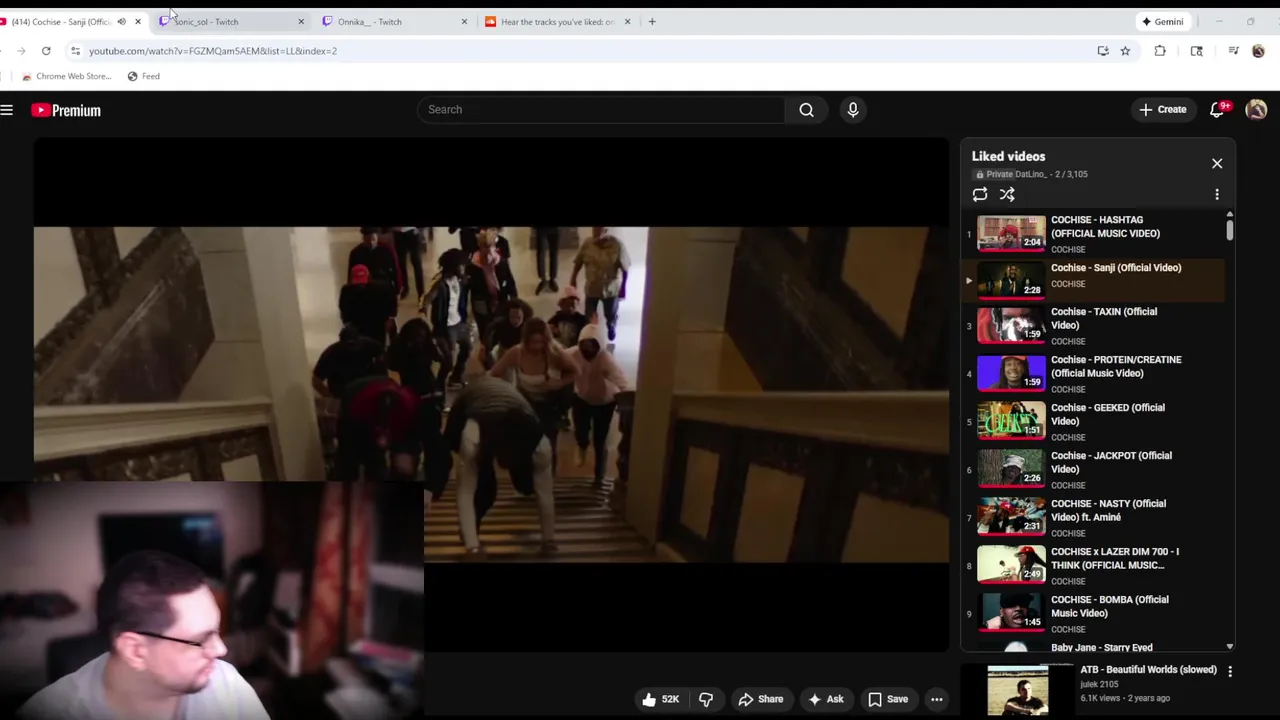
Task: Like the video with the thumbs-up button
Action: (x=660, y=700)
